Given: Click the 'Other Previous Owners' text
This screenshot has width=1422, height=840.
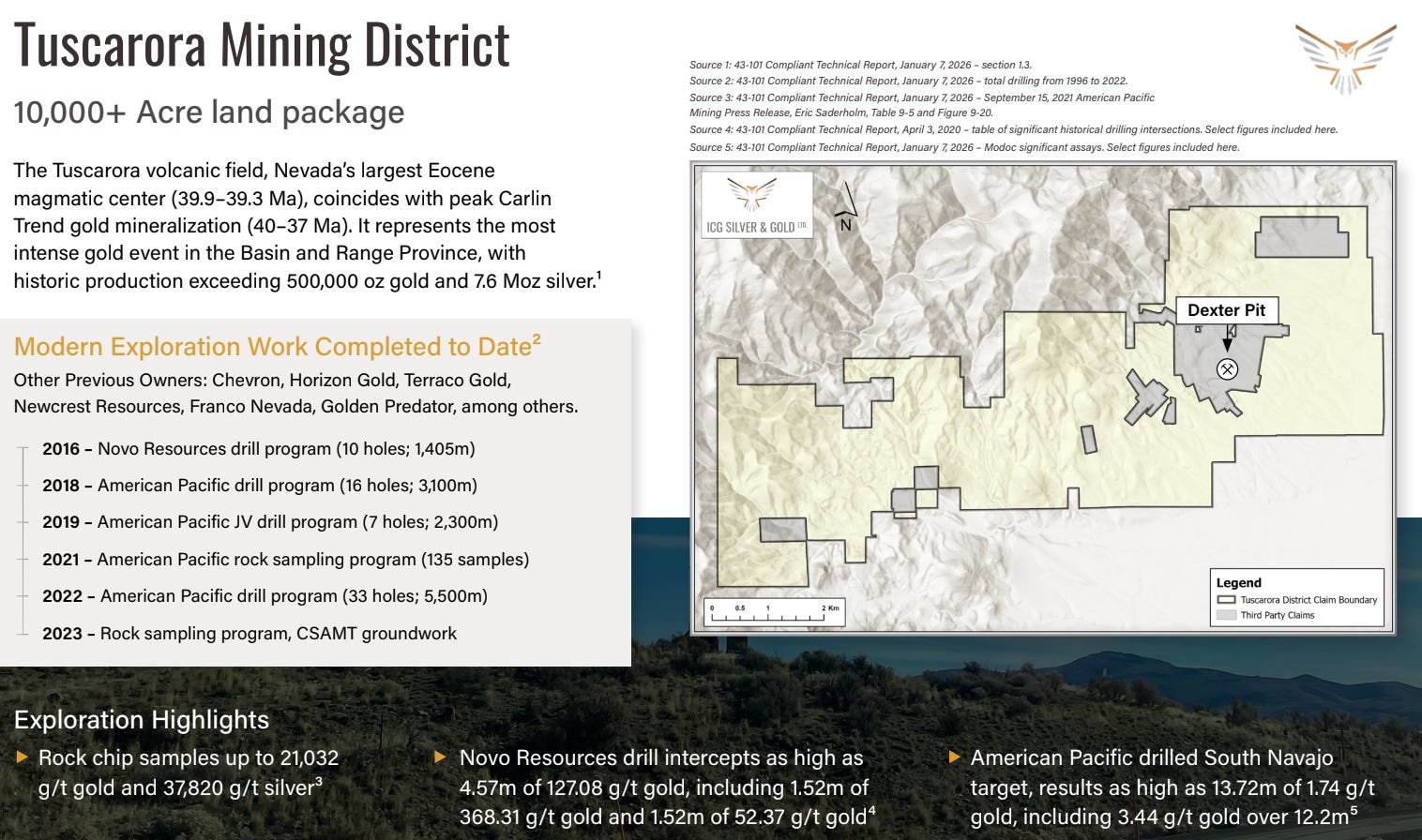Looking at the screenshot, I should [x=295, y=393].
